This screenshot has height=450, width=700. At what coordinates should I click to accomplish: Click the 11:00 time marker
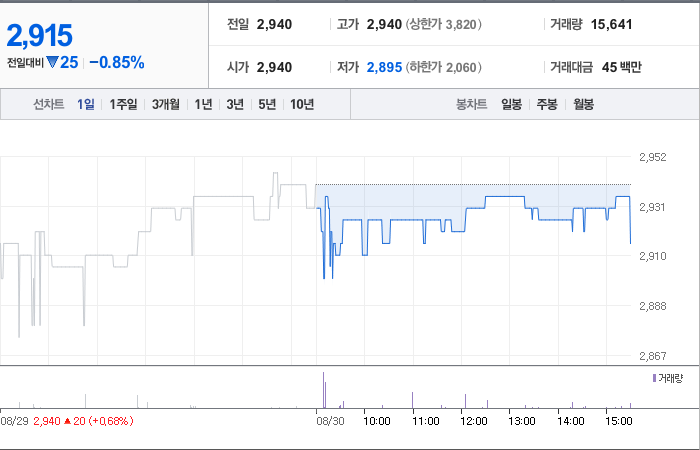point(425,421)
